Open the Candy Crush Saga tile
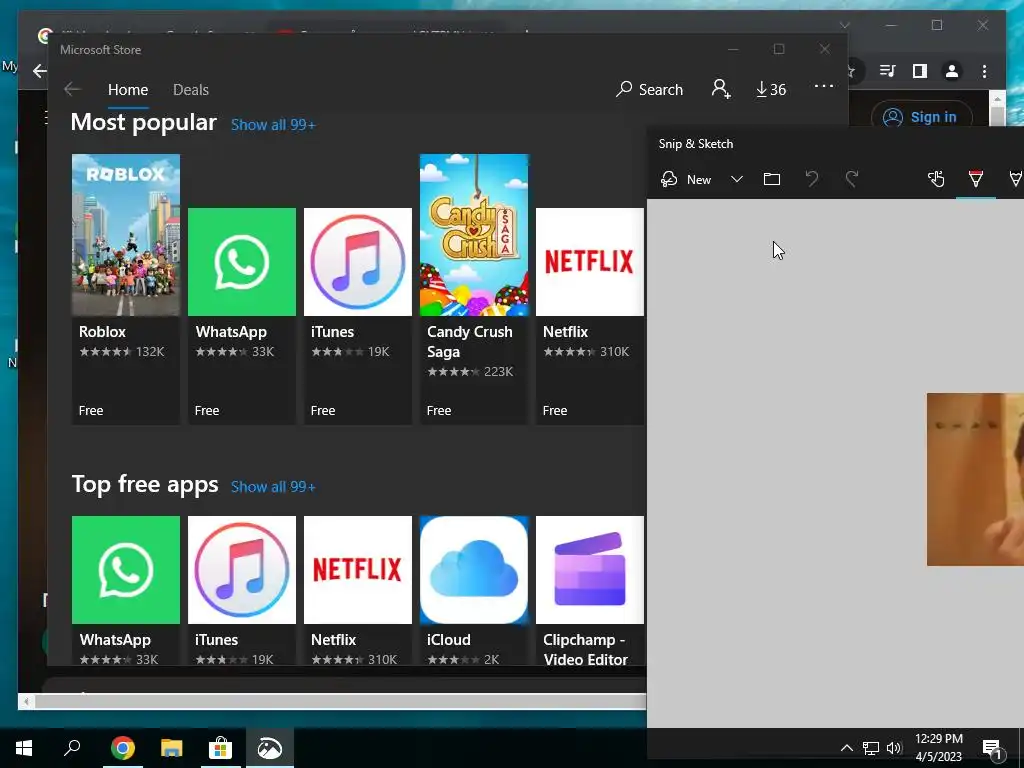This screenshot has height=768, width=1024. 474,289
